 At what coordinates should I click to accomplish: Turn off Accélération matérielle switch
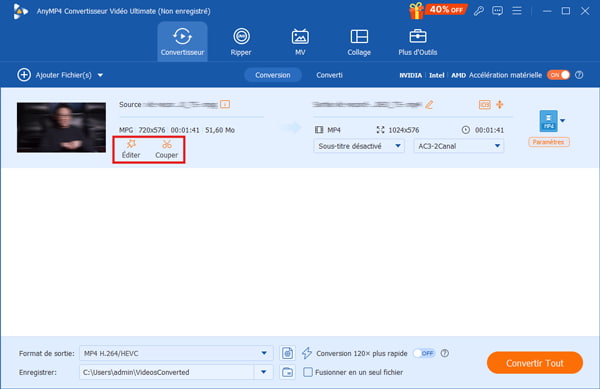click(558, 75)
